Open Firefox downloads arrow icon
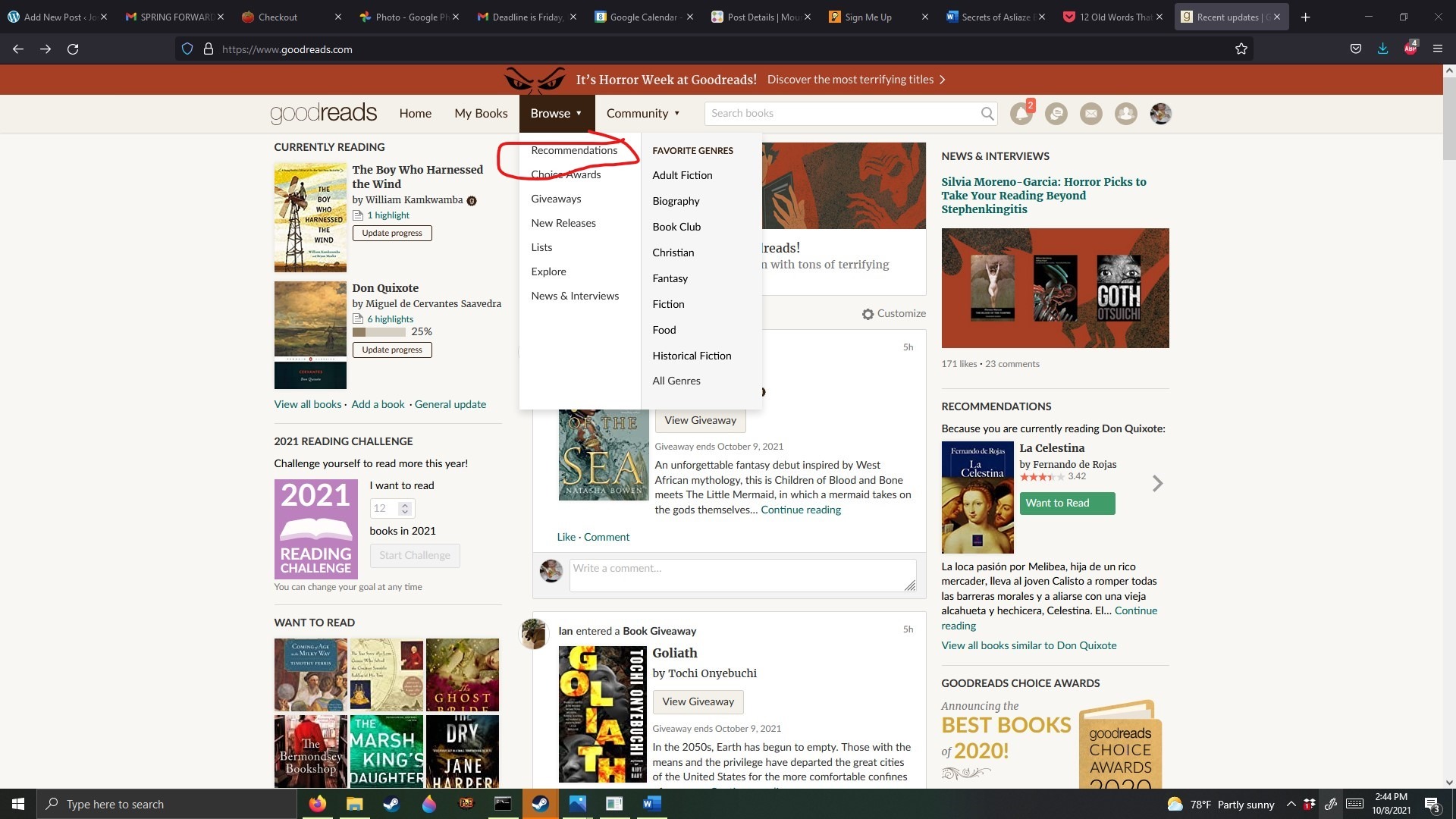Viewport: 1456px width, 819px height. tap(1382, 49)
